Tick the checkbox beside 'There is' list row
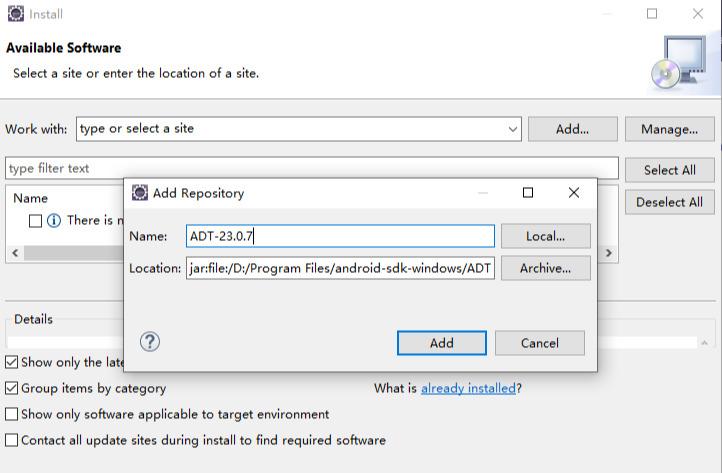Screen dimensions: 722x473 coord(35,221)
